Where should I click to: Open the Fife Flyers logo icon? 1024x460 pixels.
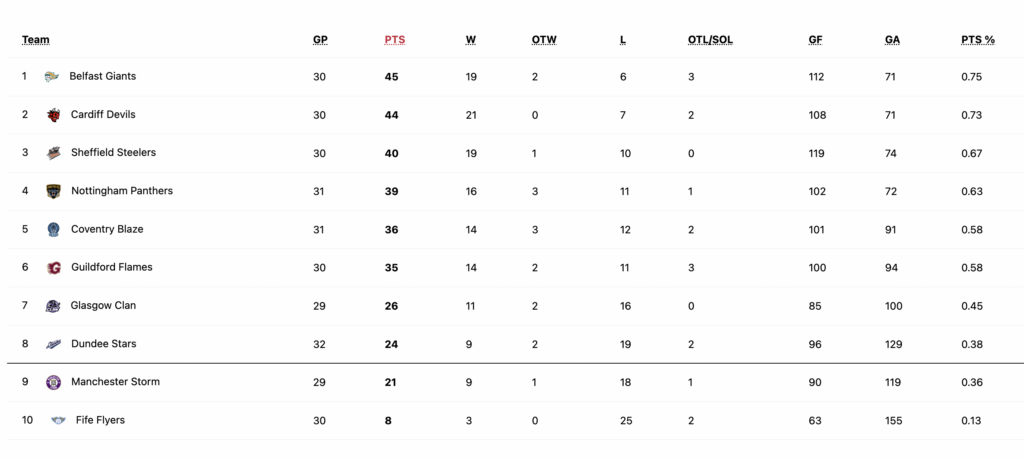[x=59, y=421]
